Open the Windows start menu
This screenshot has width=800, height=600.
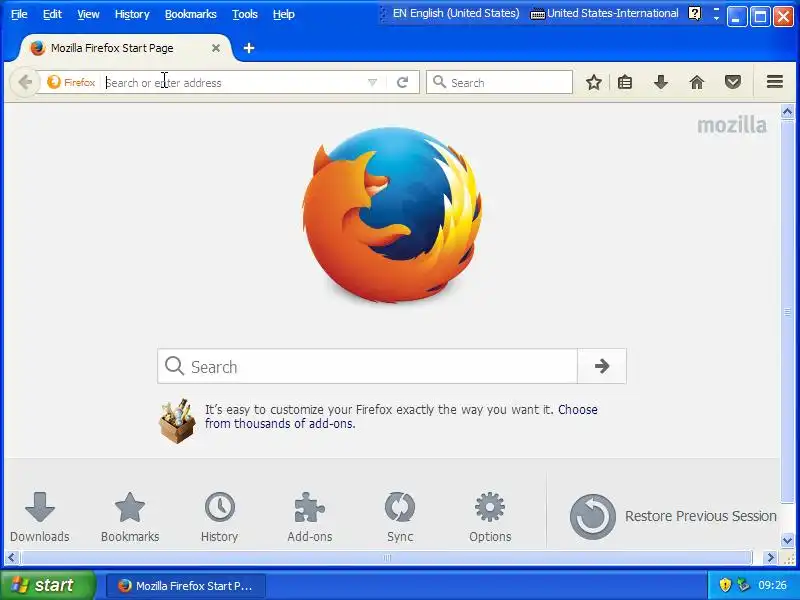47,585
